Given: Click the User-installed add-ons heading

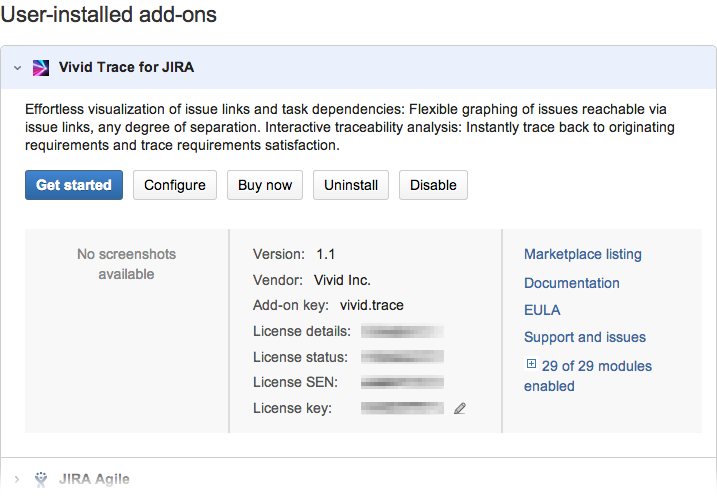Looking at the screenshot, I should [109, 15].
